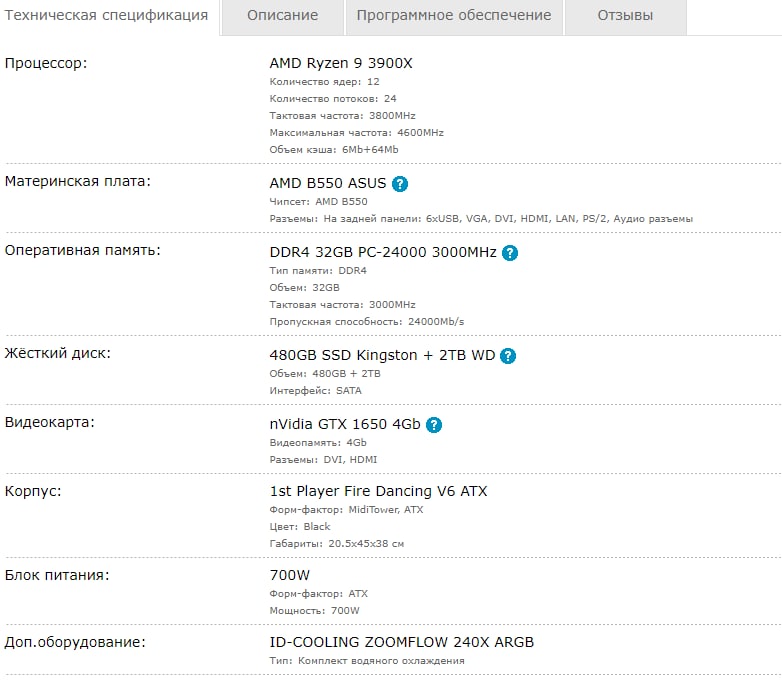Click the Форм-фактор: ATX power supply line
Image resolution: width=782 pixels, height=684 pixels.
[318, 594]
